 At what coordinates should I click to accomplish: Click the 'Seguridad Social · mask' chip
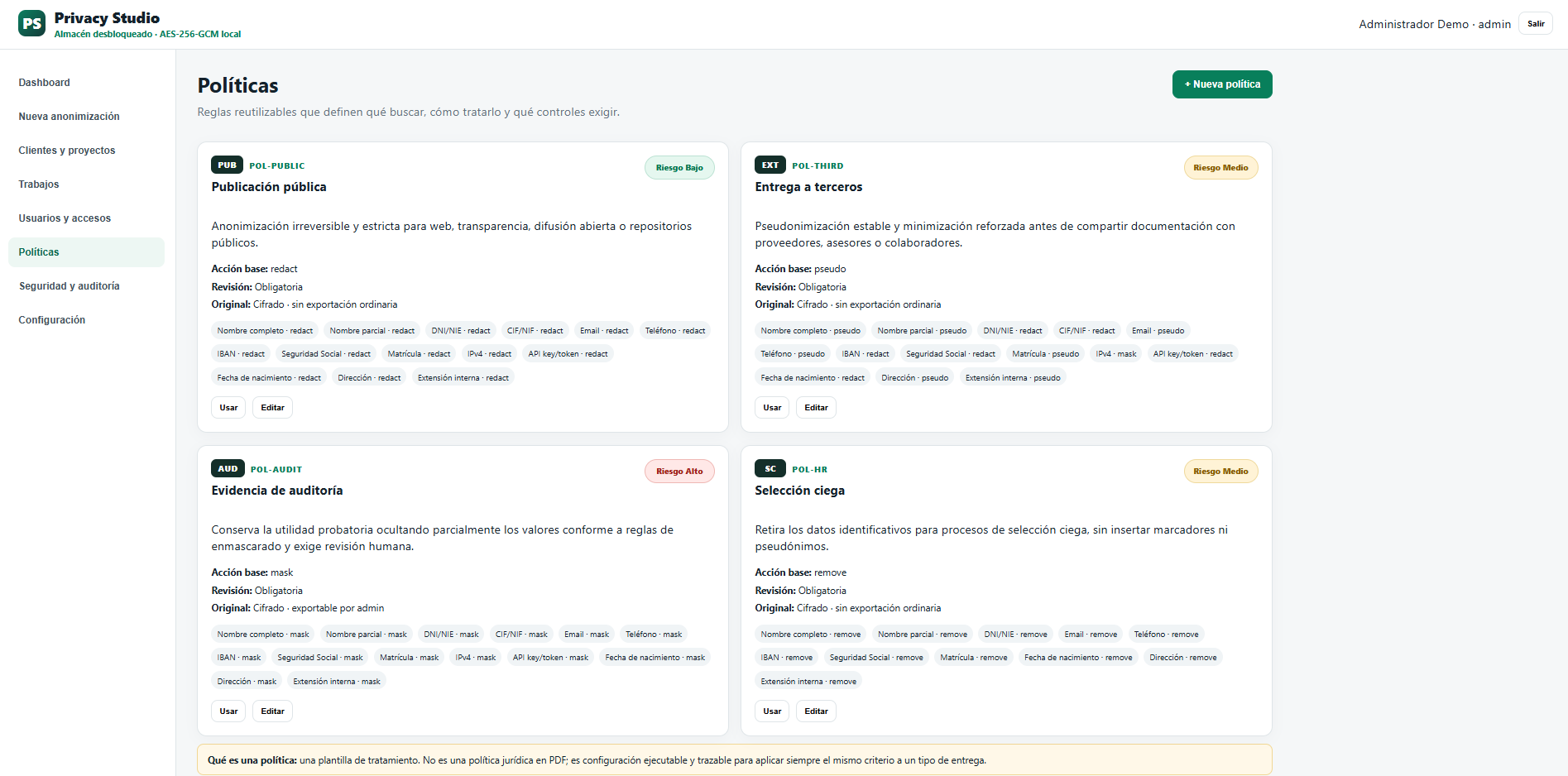coord(320,658)
